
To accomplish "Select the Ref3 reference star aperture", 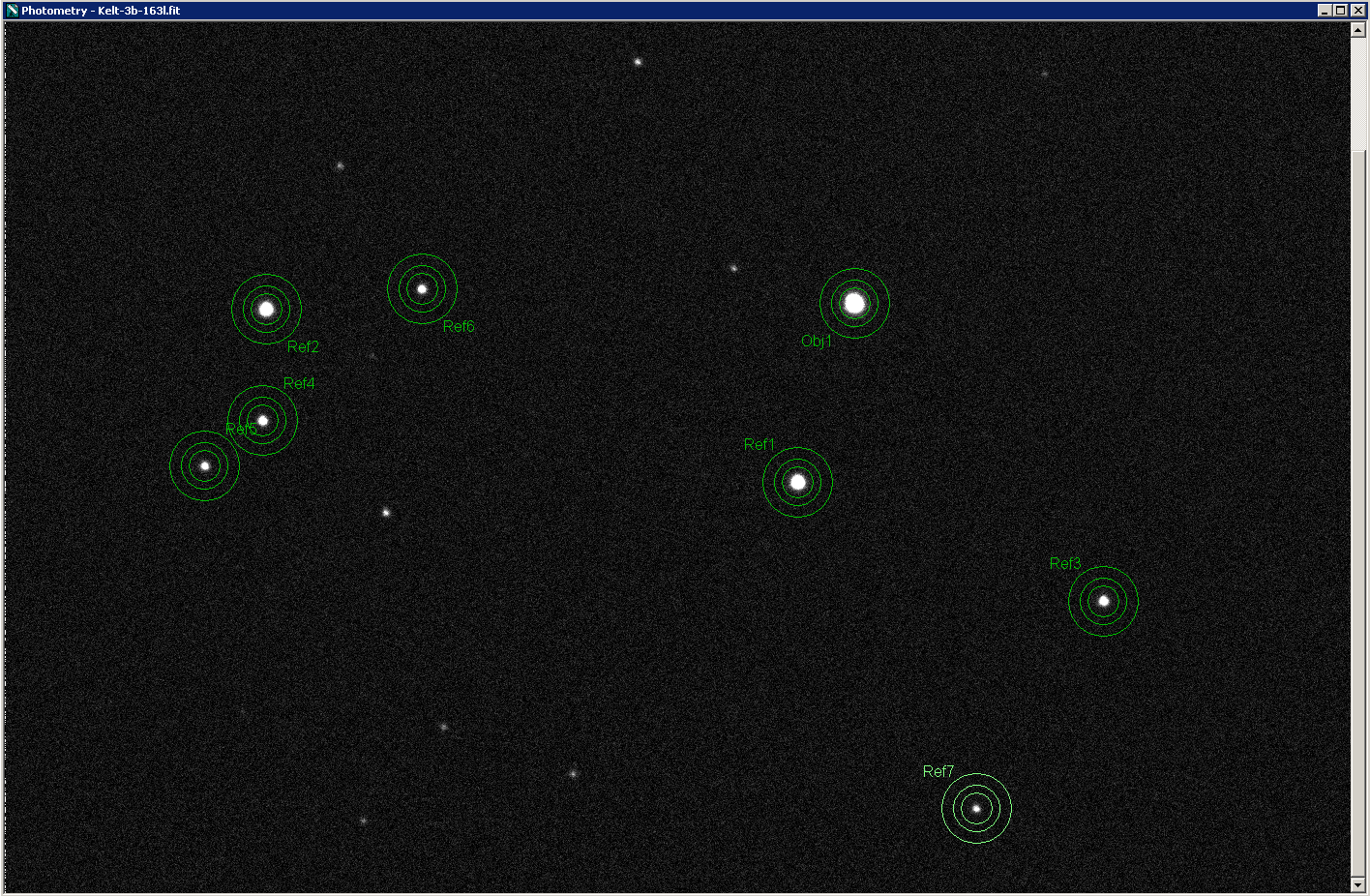I will tap(1103, 601).
